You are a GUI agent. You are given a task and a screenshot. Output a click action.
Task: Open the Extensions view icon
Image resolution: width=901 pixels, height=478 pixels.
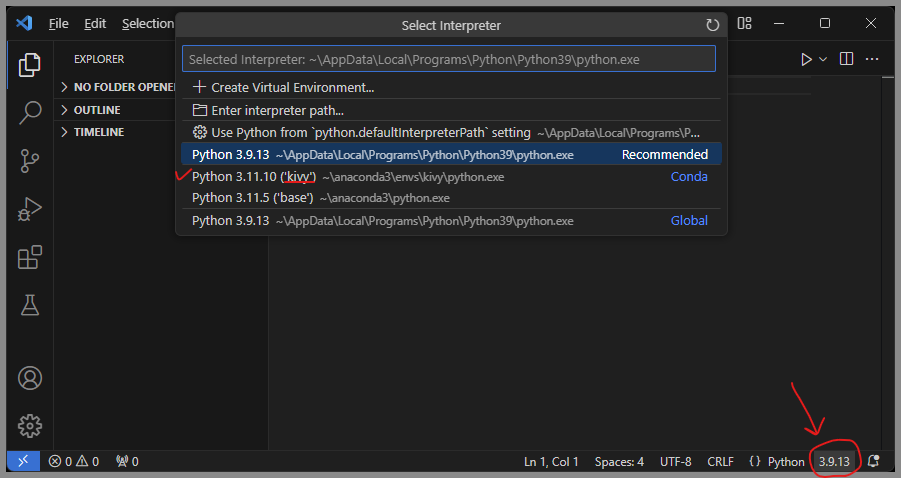[29, 257]
